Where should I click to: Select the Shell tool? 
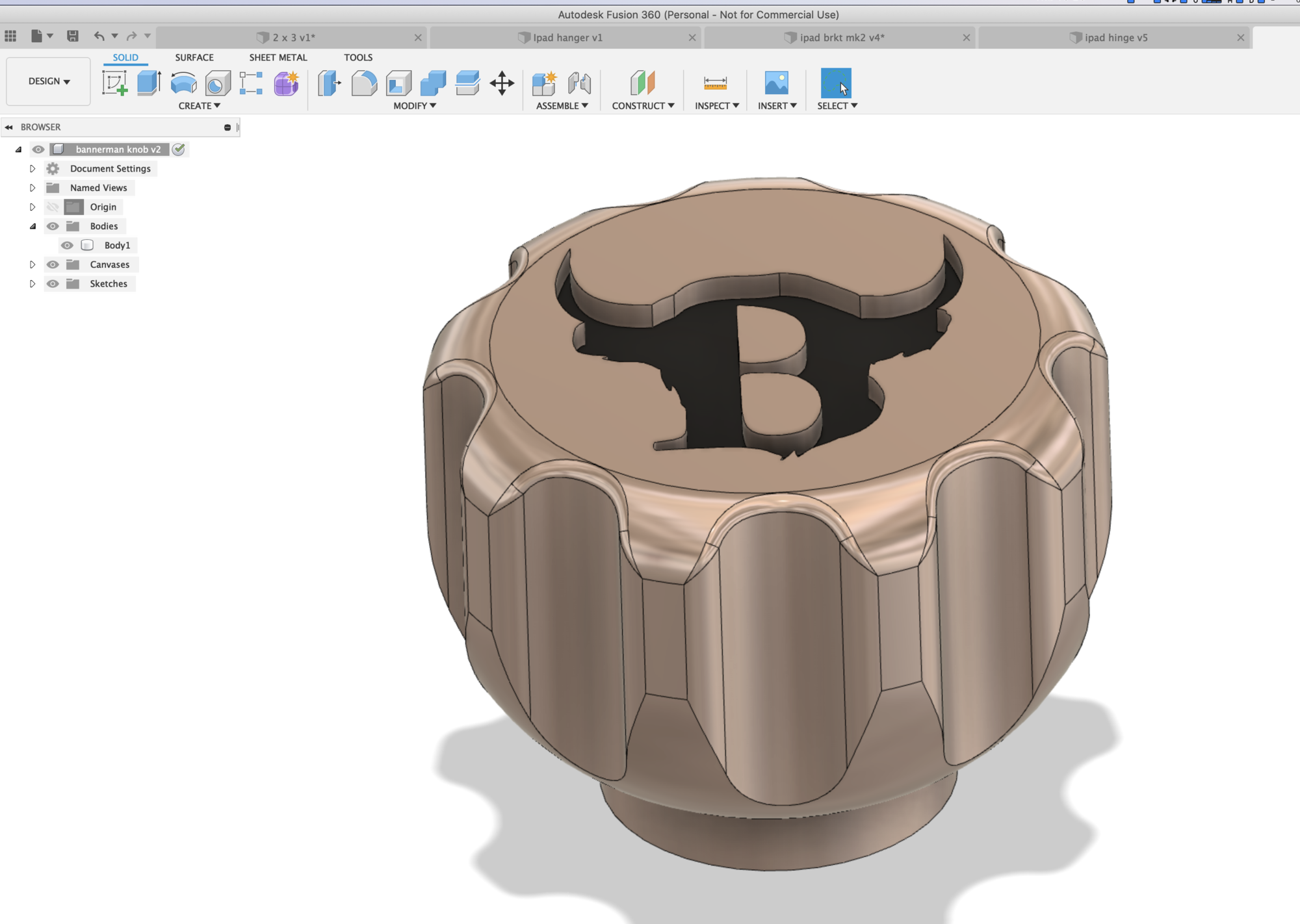point(398,83)
